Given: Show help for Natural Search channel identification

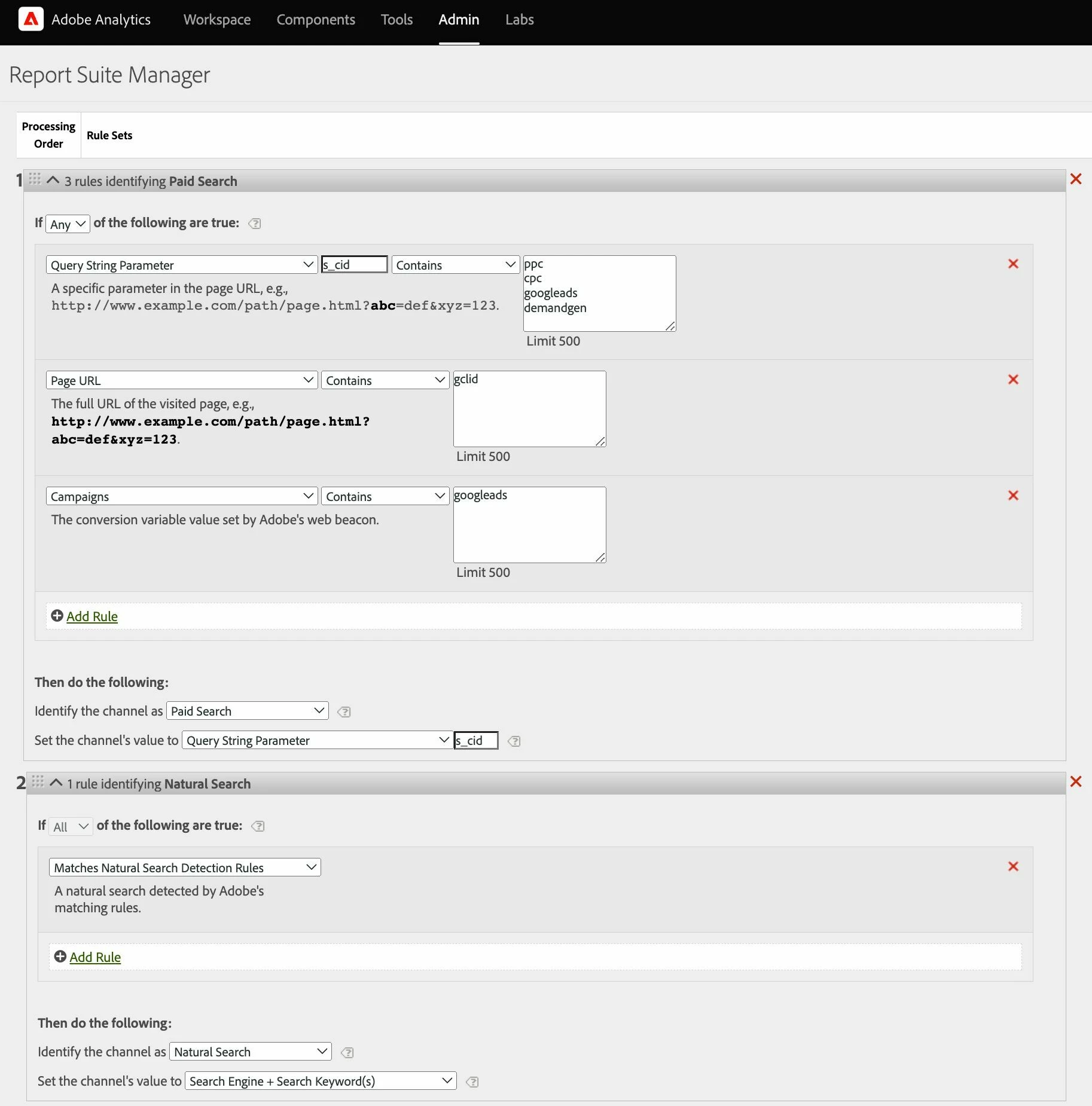Looking at the screenshot, I should 347,1052.
